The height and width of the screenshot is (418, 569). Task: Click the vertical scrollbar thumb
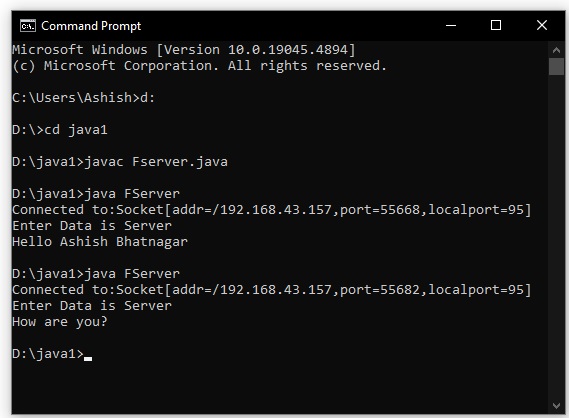pyautogui.click(x=556, y=67)
